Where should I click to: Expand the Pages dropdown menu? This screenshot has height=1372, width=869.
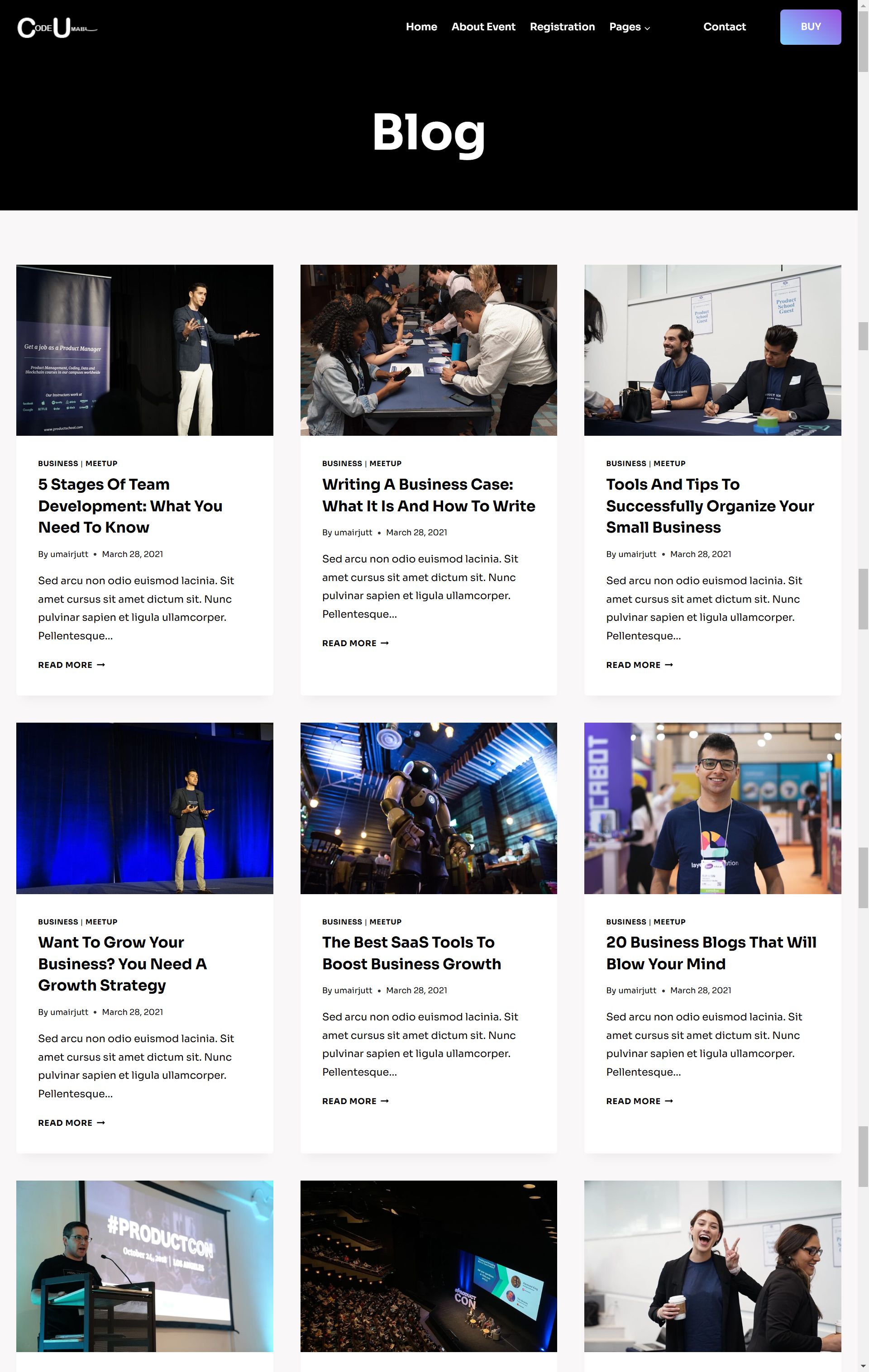629,27
